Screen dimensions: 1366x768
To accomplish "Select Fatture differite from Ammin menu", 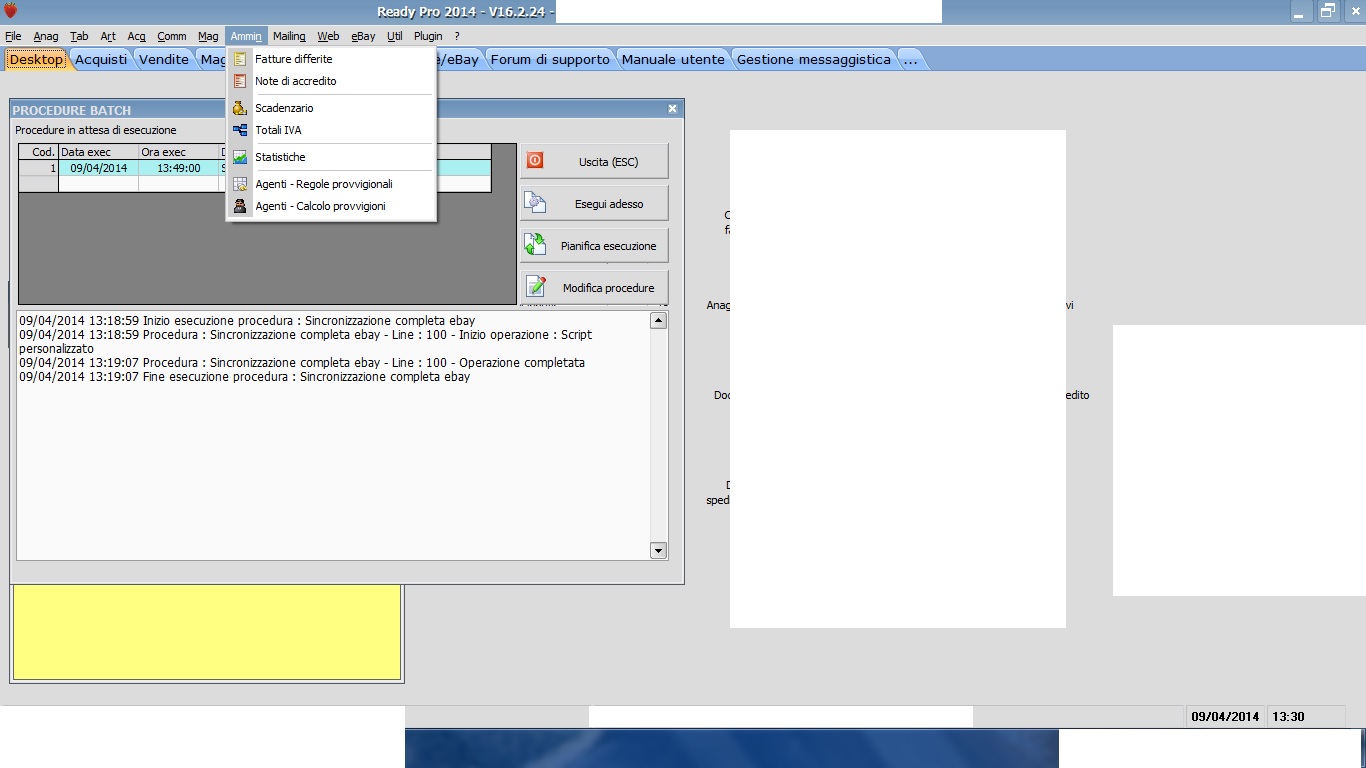I will 332,59.
